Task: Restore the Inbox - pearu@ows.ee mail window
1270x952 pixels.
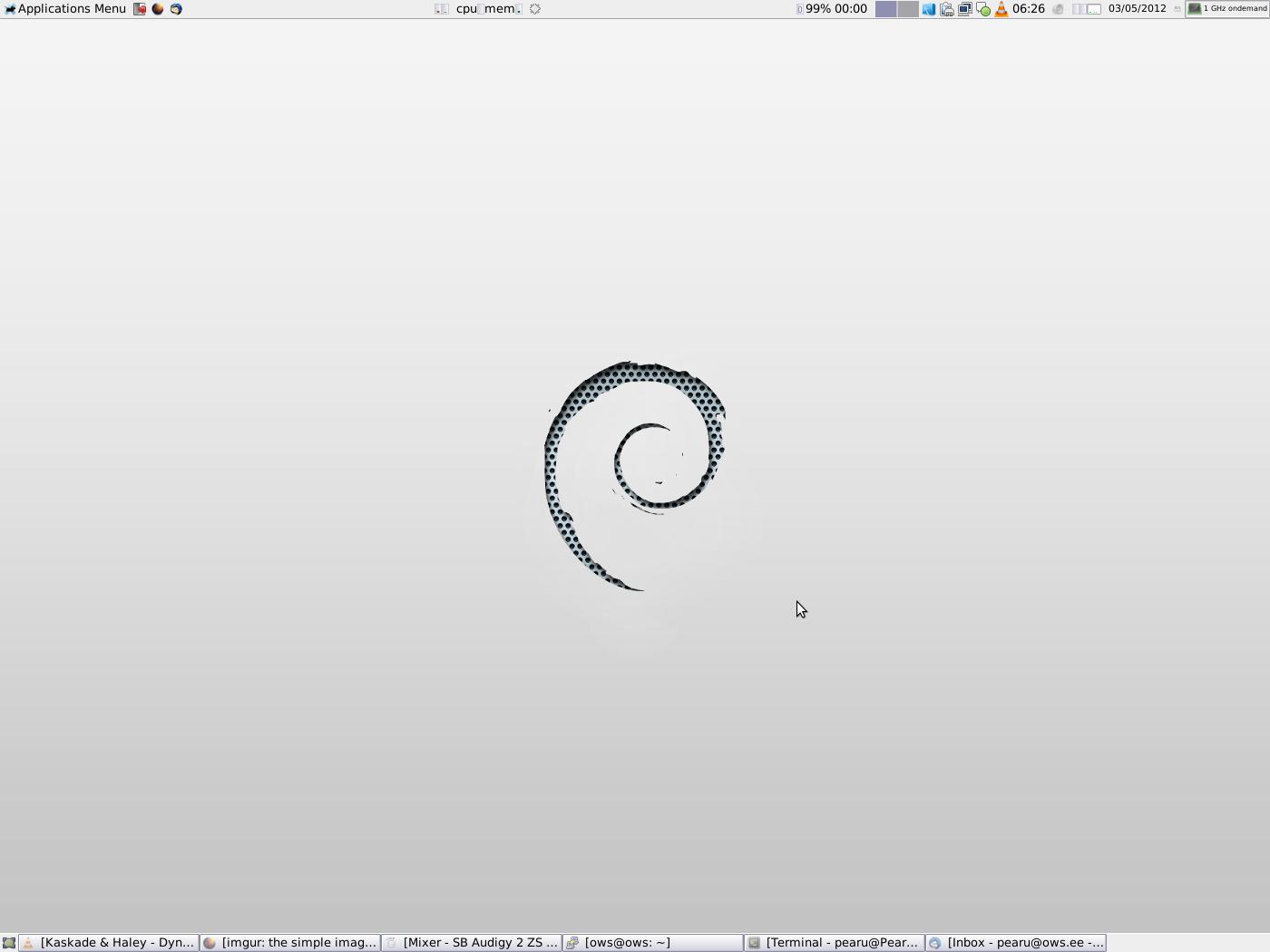Action: (x=1016, y=943)
